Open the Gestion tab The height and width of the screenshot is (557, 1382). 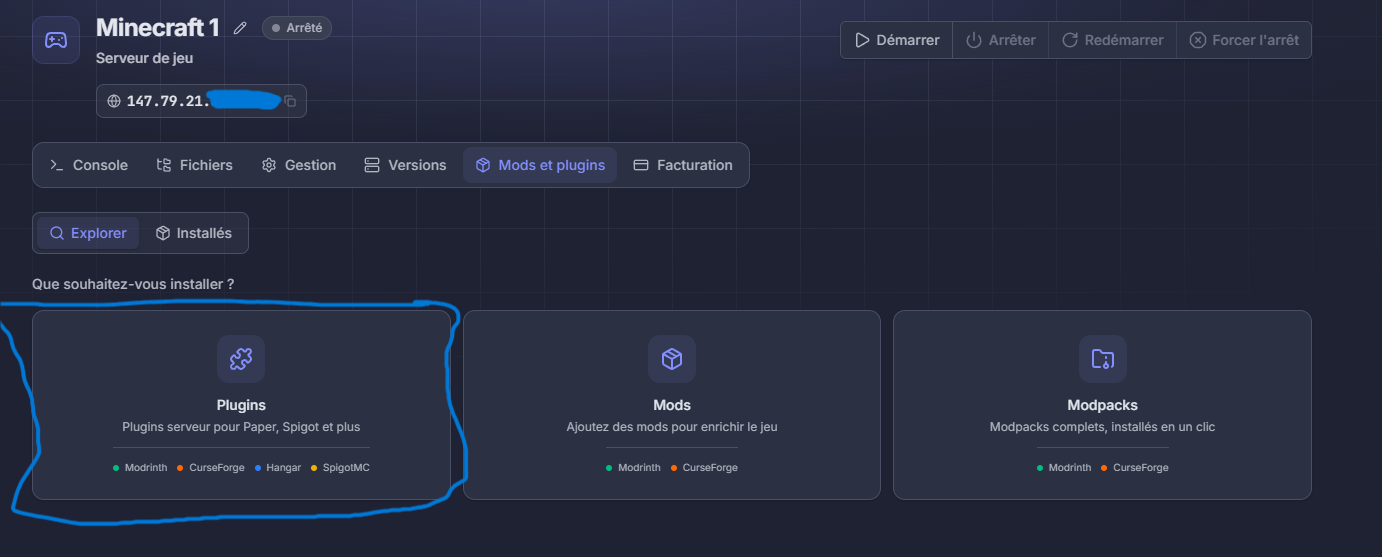[x=299, y=165]
